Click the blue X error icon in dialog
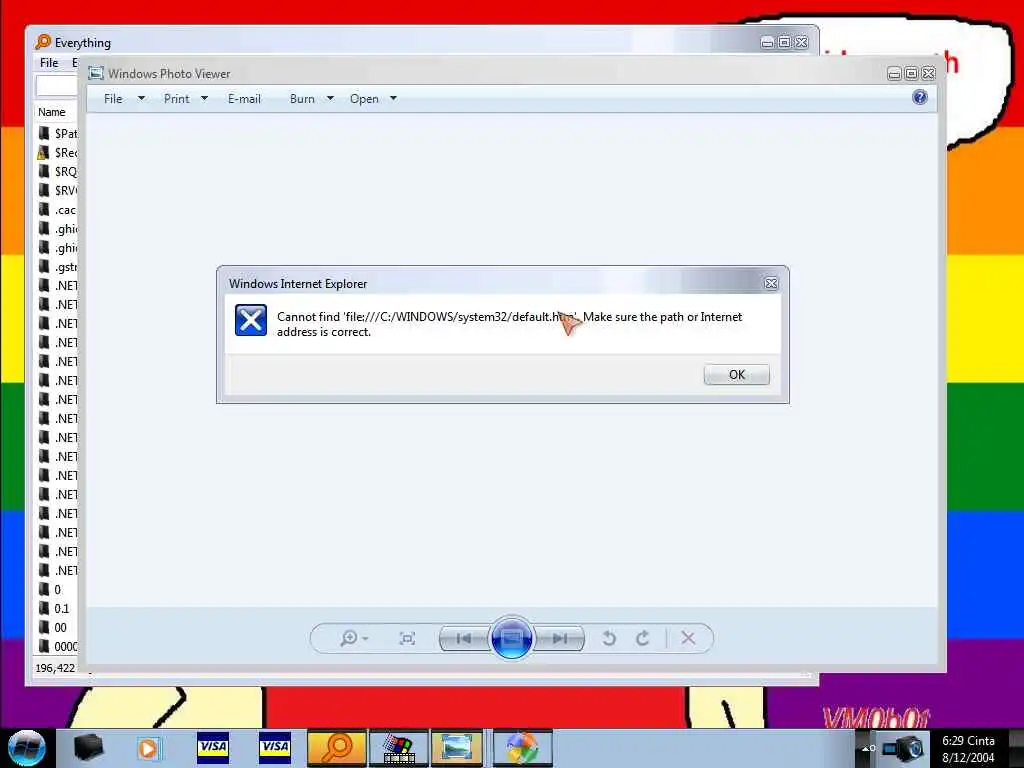The height and width of the screenshot is (768, 1024). tap(251, 320)
